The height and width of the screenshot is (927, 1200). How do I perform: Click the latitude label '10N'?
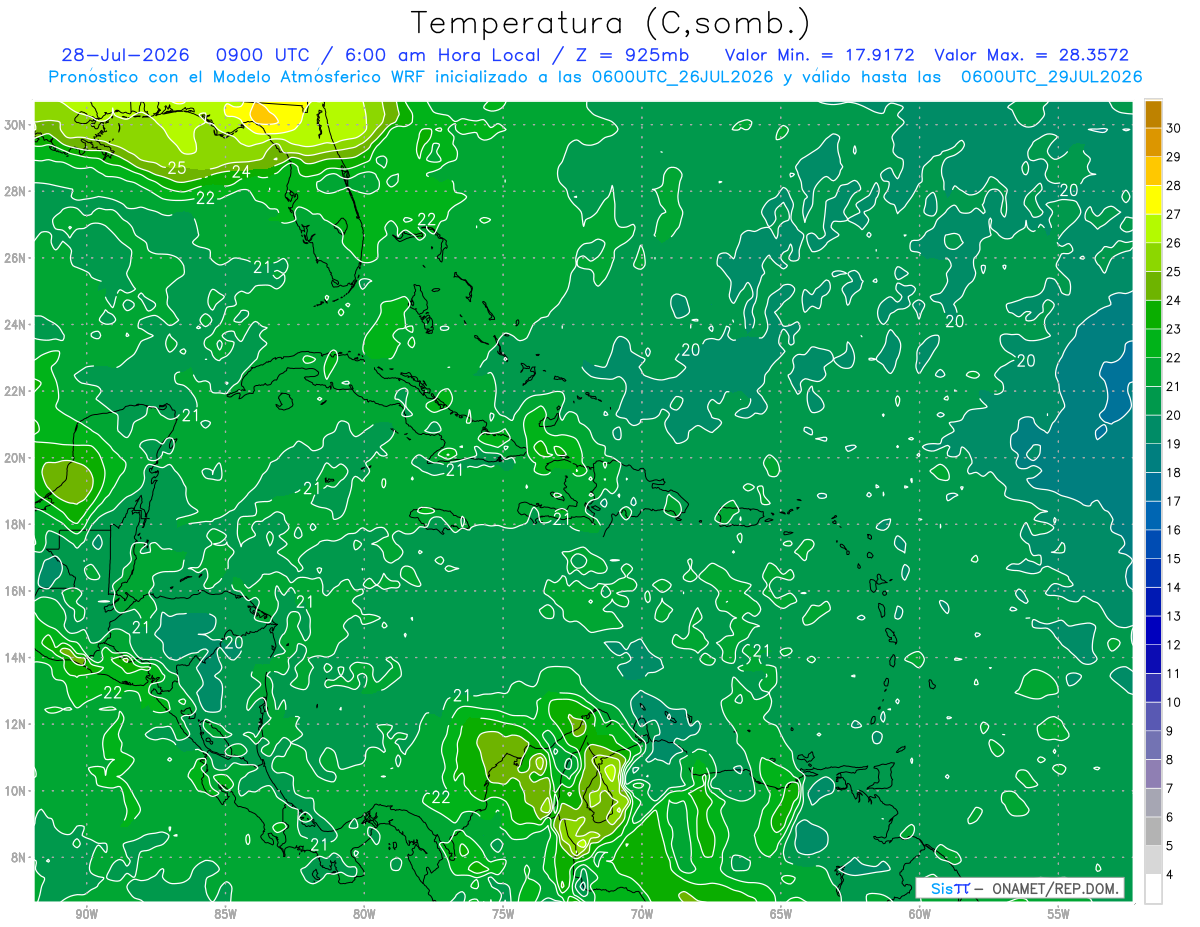(15, 791)
